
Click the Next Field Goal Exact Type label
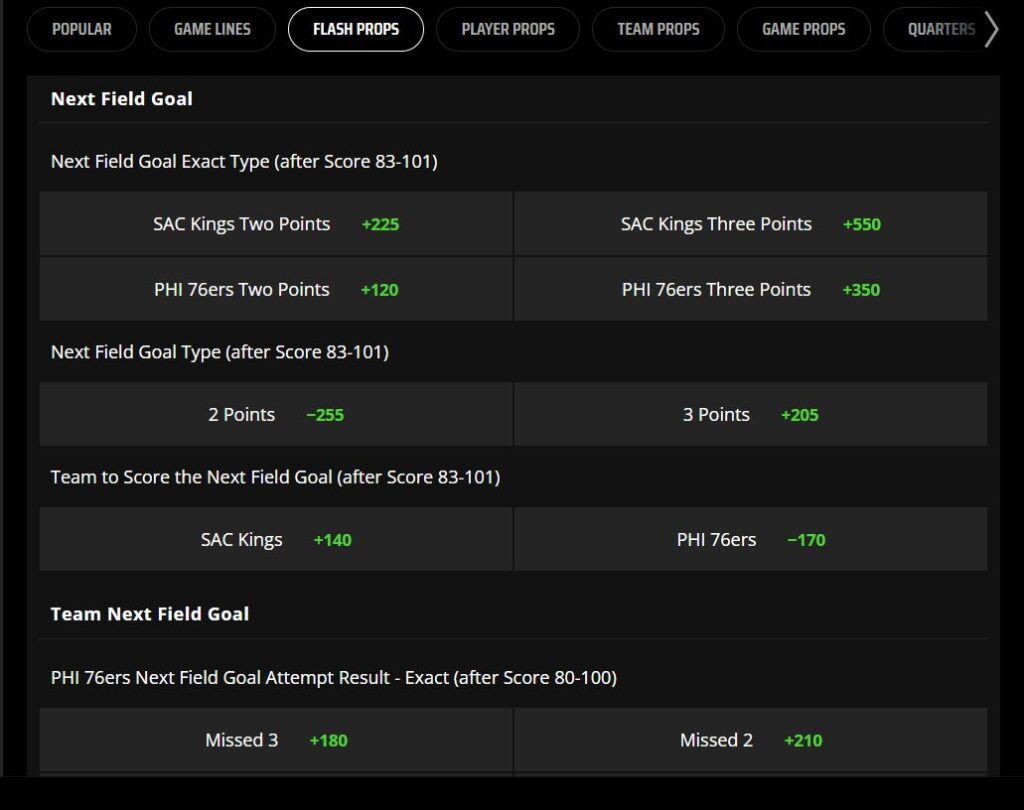click(x=244, y=161)
